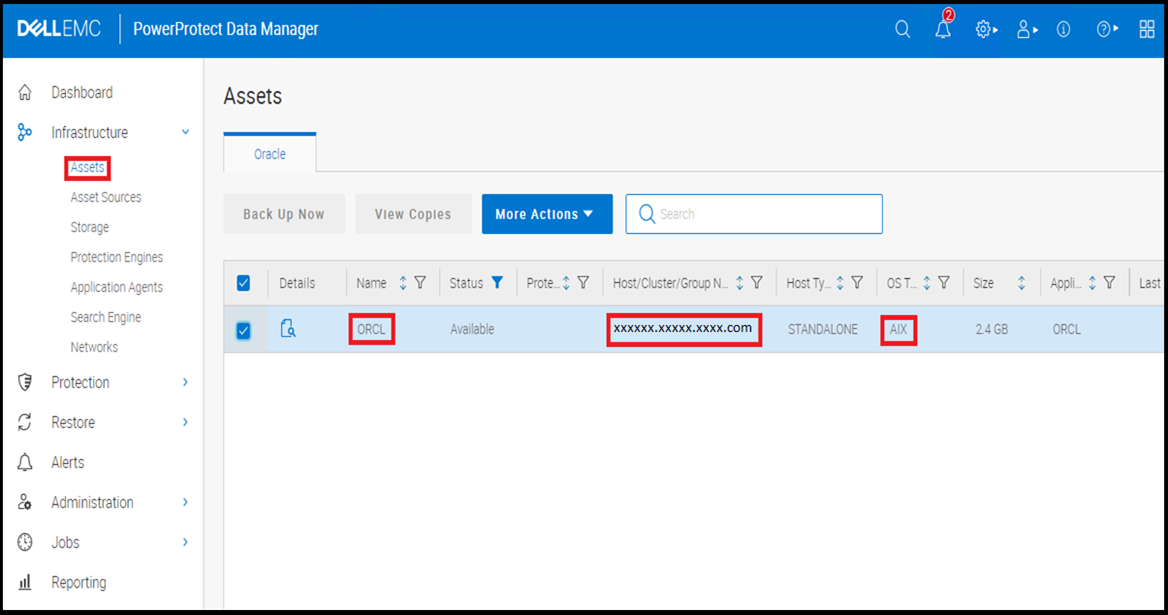The height and width of the screenshot is (615, 1168).
Task: Open Application Agents menu item
Action: pyautogui.click(x=116, y=287)
